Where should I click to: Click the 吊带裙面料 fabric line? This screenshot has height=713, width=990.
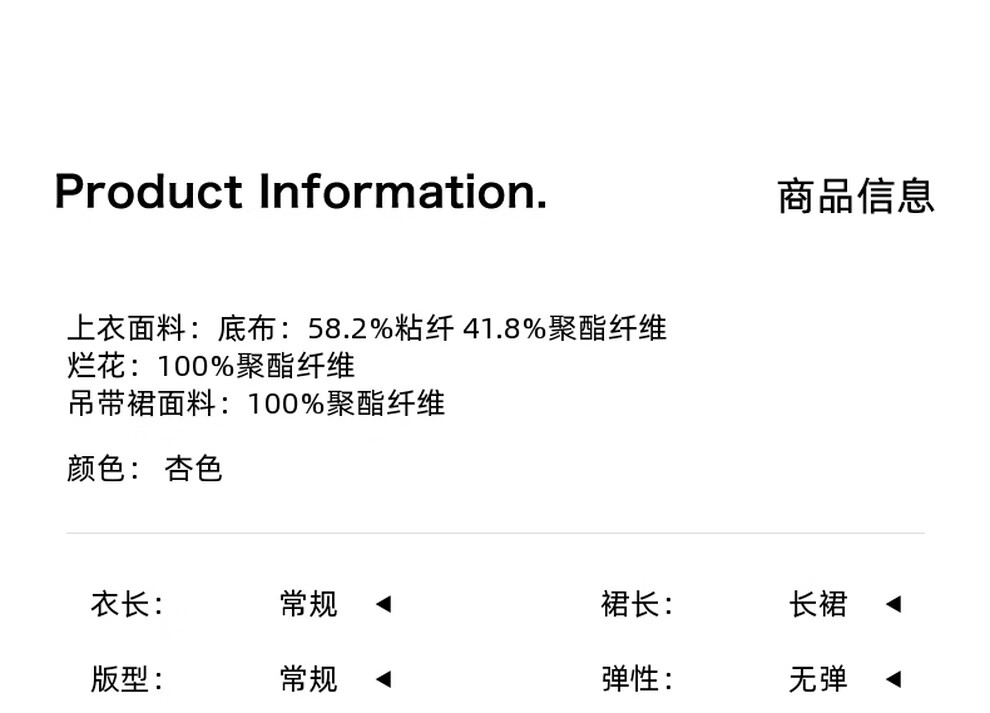[256, 404]
